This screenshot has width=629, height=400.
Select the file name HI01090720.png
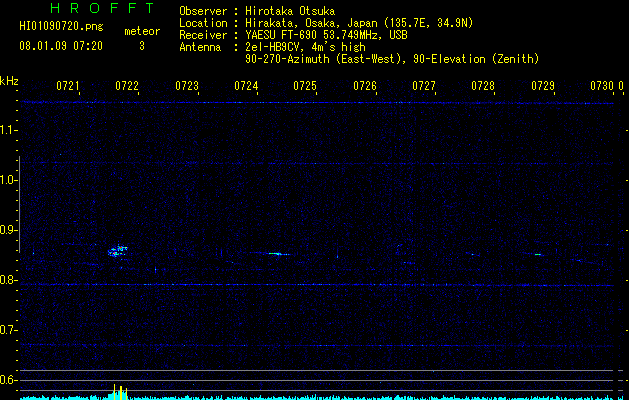(61, 27)
